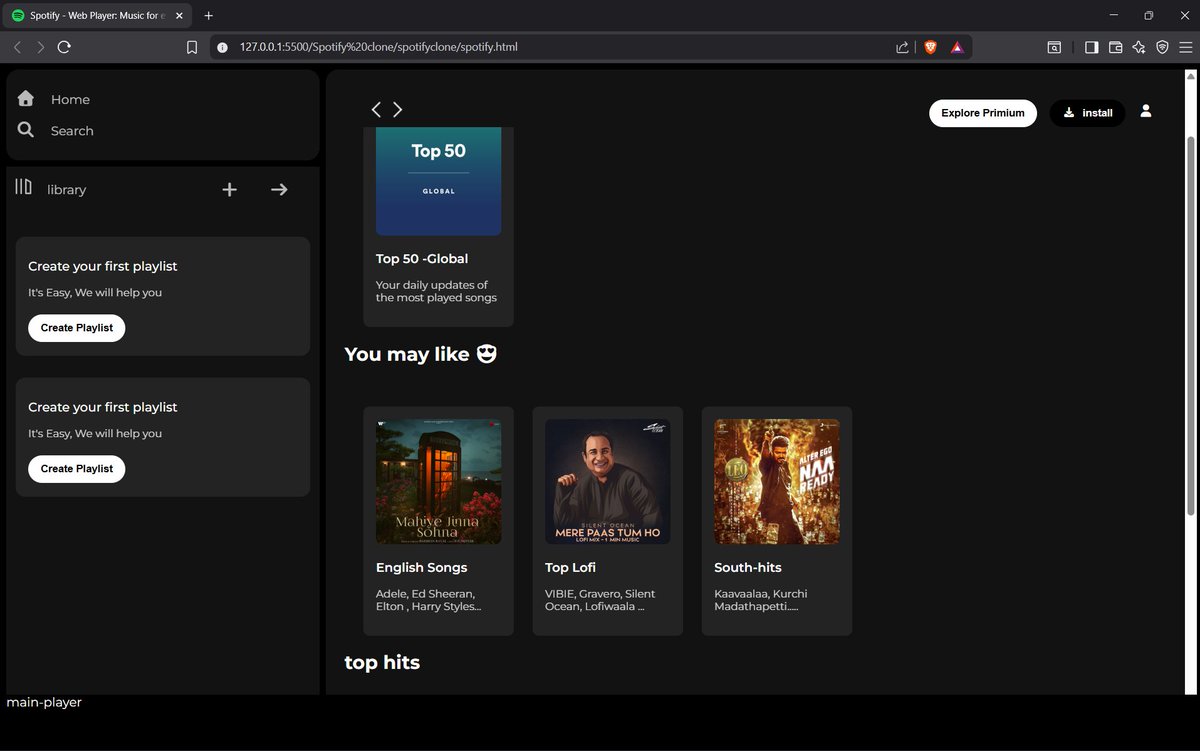This screenshot has width=1200, height=751.
Task: Click 'Your daily updates of the most played songs'
Action: tap(436, 291)
